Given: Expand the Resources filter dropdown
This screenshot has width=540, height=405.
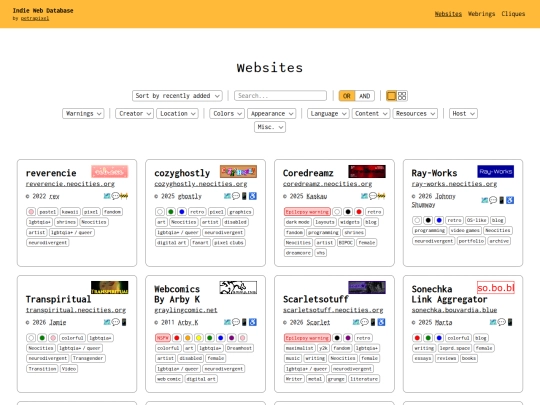Looking at the screenshot, I should (x=415, y=114).
